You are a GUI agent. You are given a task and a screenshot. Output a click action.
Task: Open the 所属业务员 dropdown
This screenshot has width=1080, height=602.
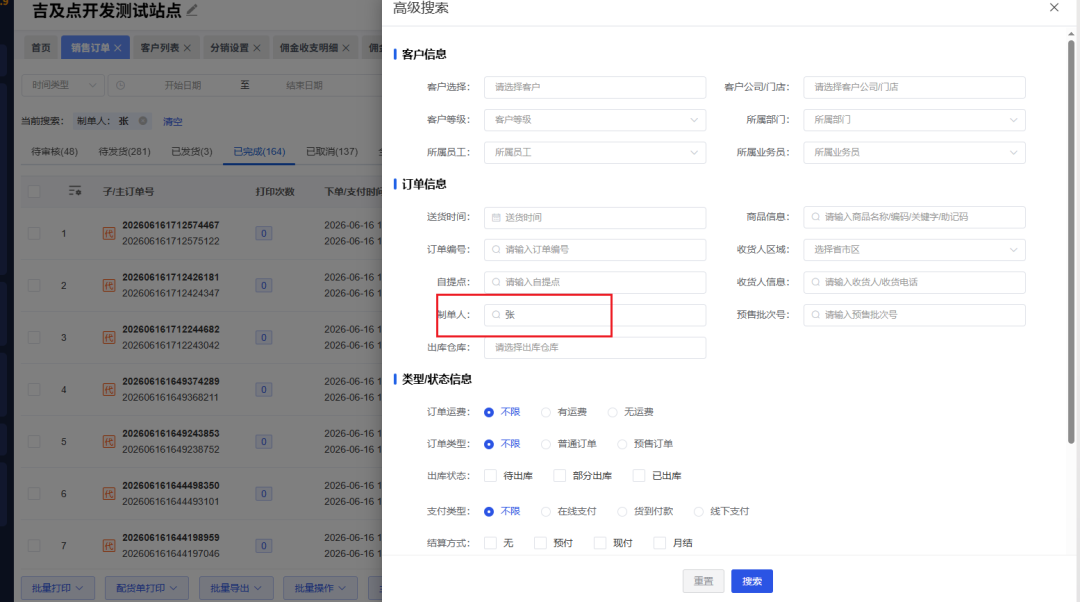pos(914,152)
